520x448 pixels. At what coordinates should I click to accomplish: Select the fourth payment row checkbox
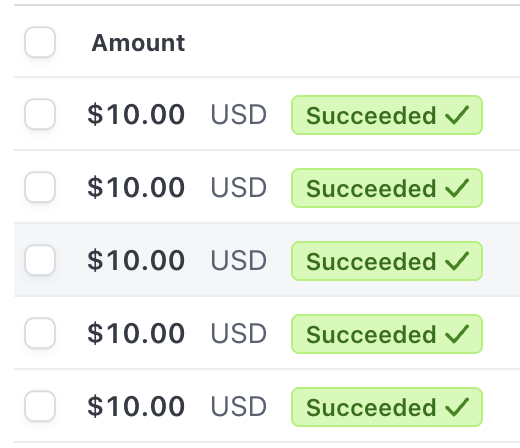point(40,333)
